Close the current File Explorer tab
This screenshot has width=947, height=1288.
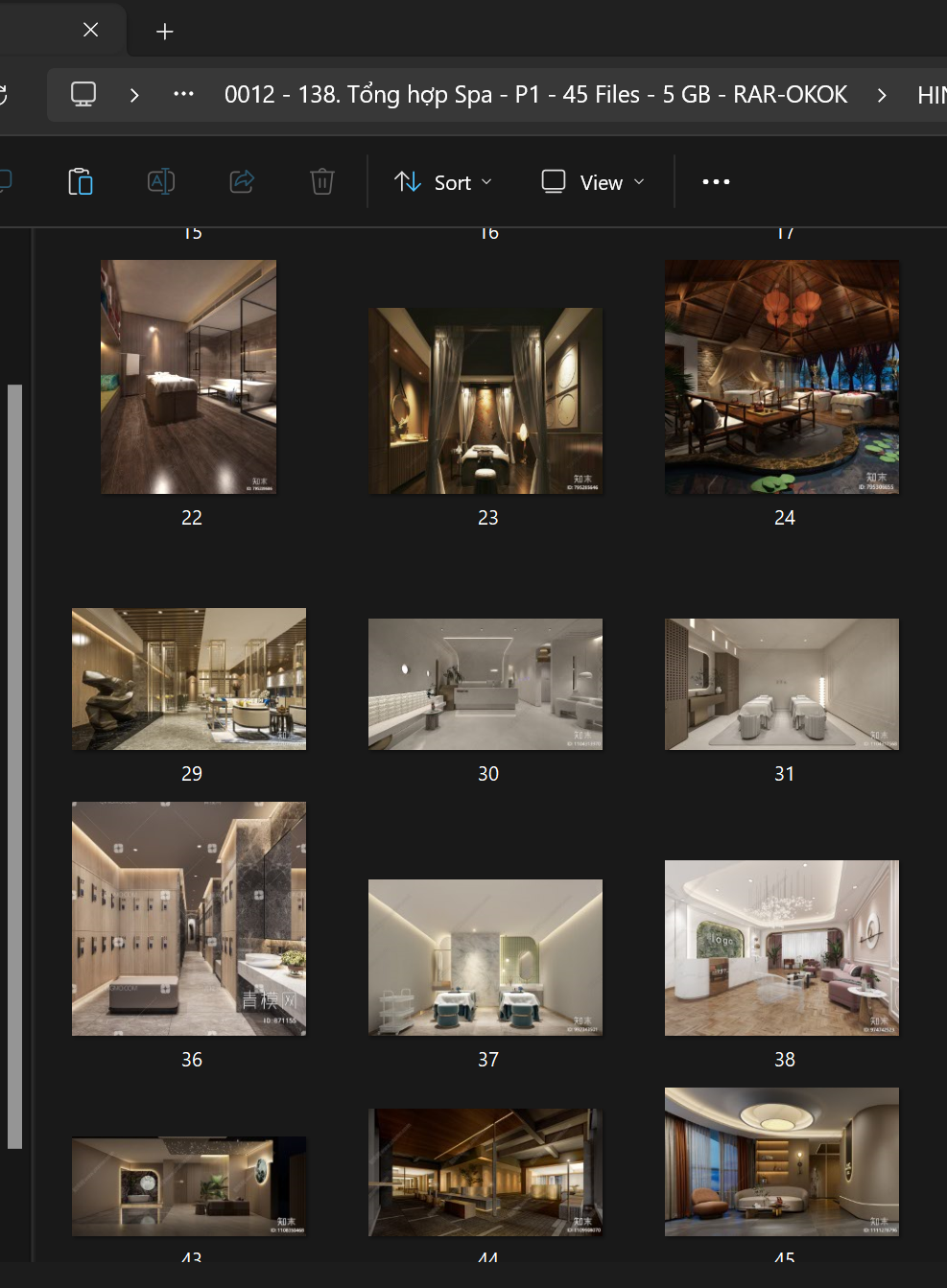tap(90, 30)
